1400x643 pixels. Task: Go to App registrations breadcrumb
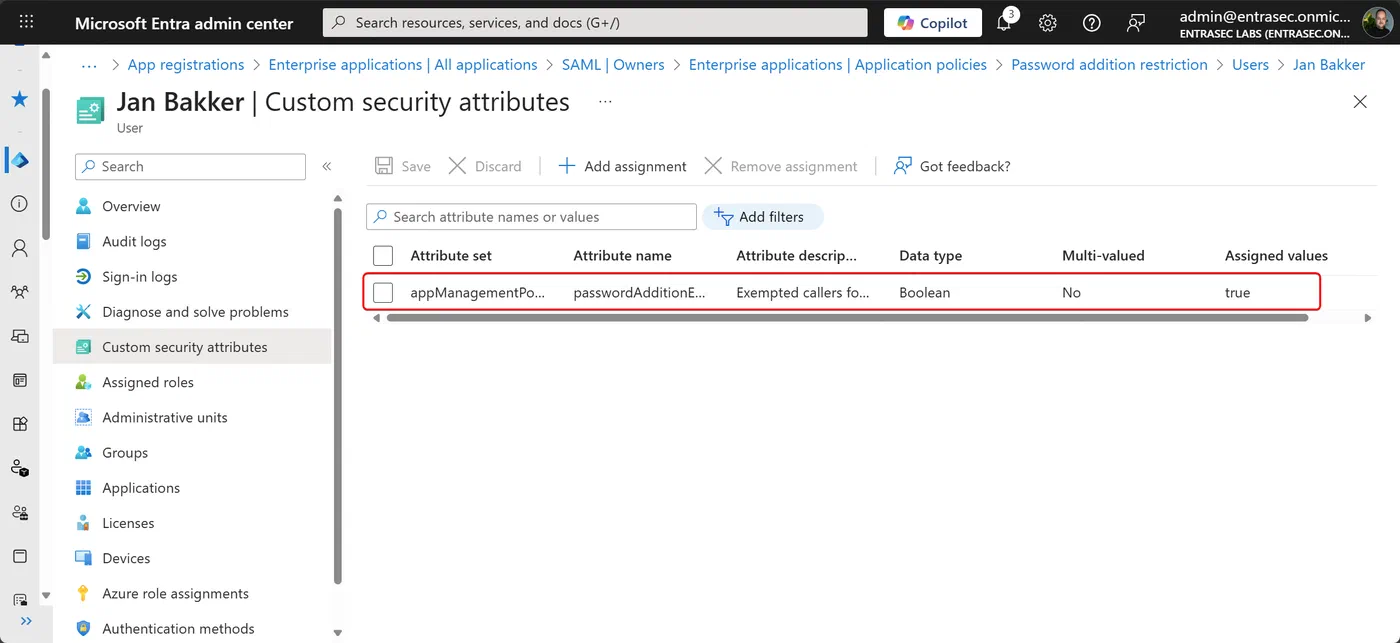click(186, 65)
